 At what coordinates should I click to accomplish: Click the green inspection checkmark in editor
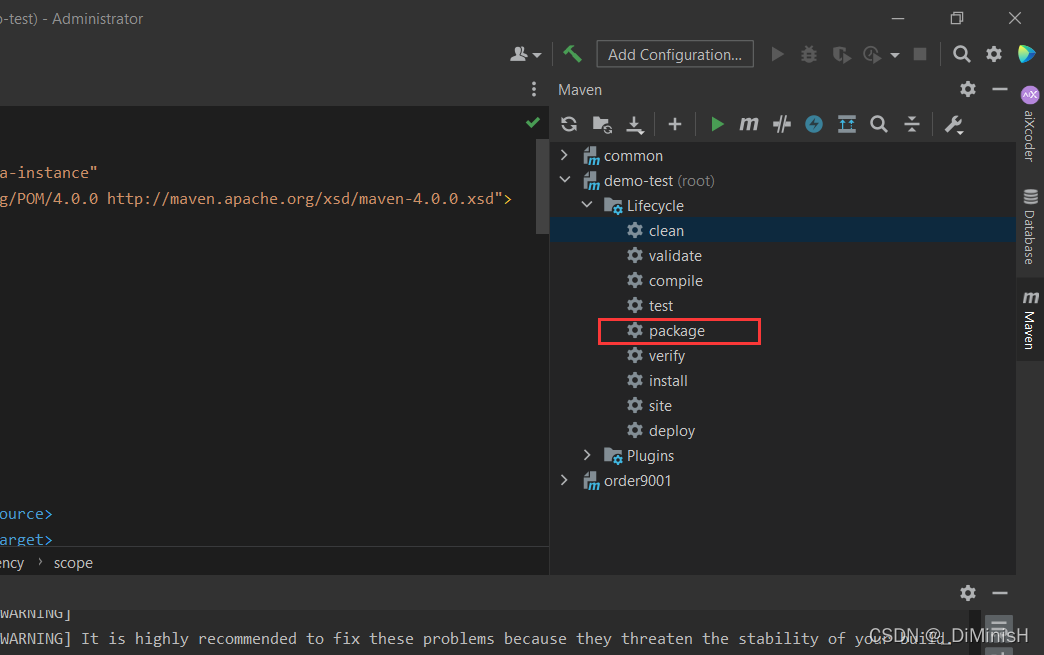533,122
